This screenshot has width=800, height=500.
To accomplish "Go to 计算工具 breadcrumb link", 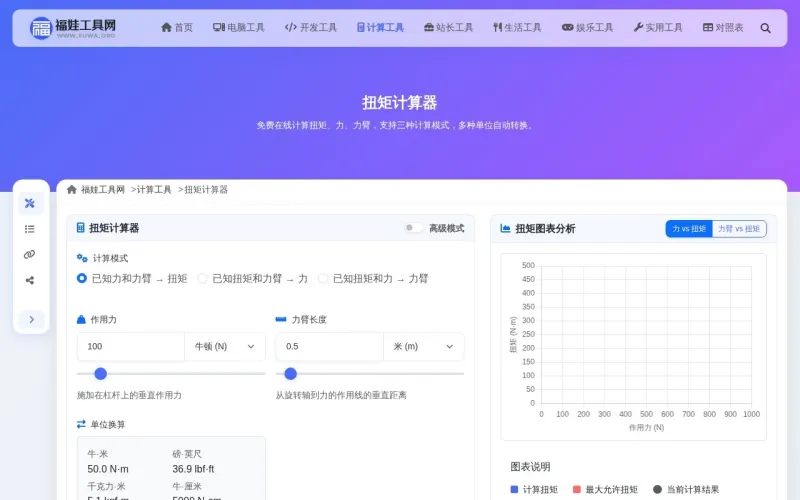I will click(x=154, y=190).
